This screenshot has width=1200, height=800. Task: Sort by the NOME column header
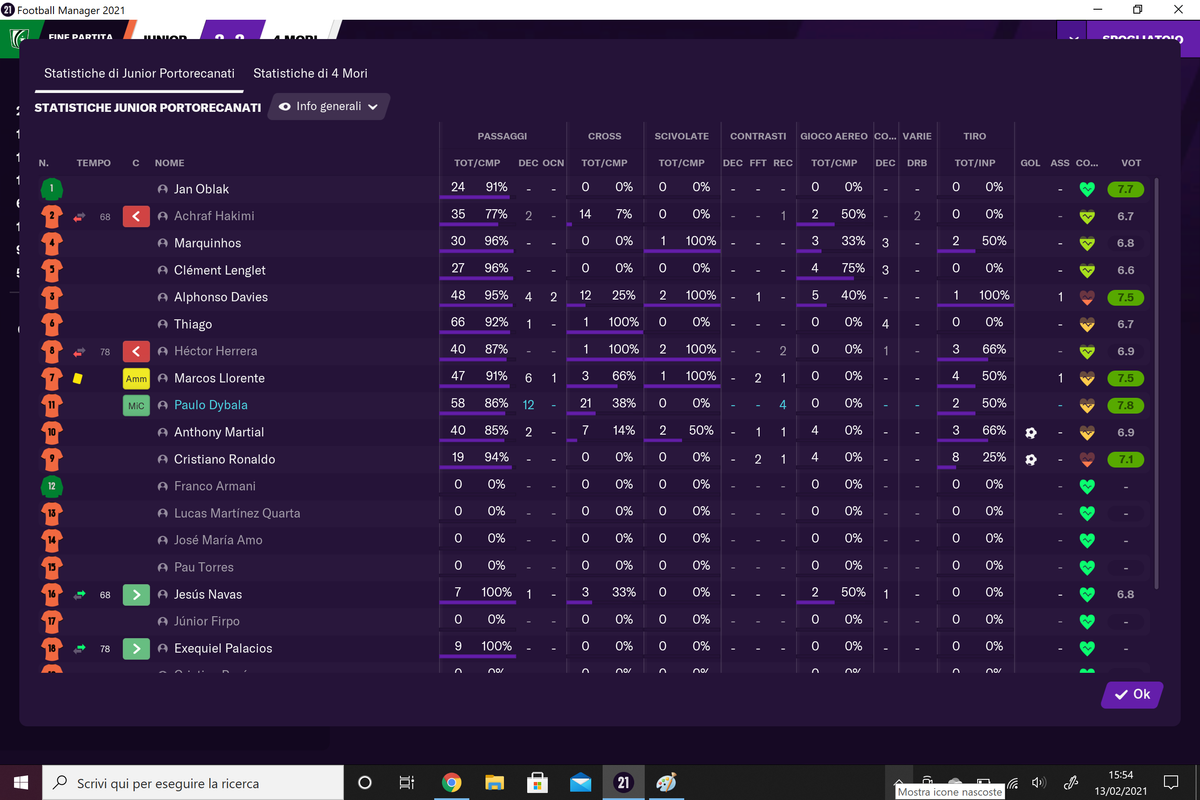click(x=169, y=163)
